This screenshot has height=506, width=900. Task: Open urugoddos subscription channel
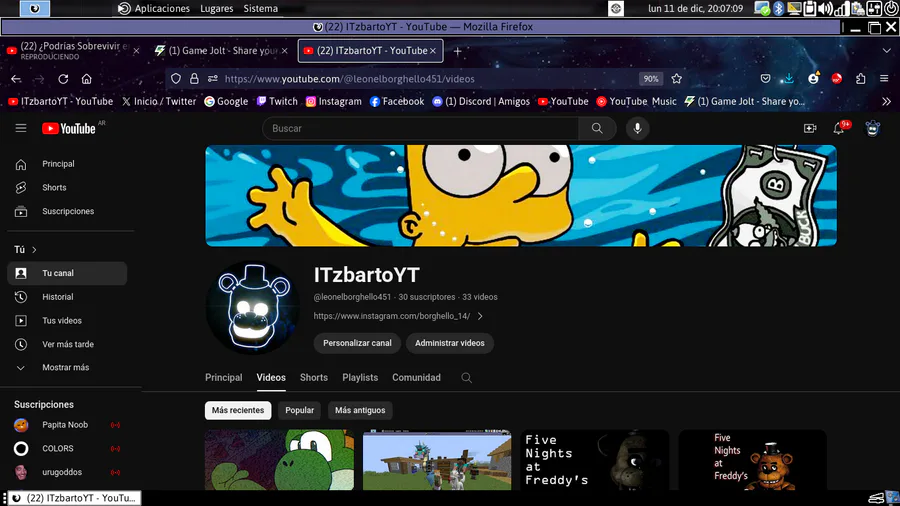(67, 472)
